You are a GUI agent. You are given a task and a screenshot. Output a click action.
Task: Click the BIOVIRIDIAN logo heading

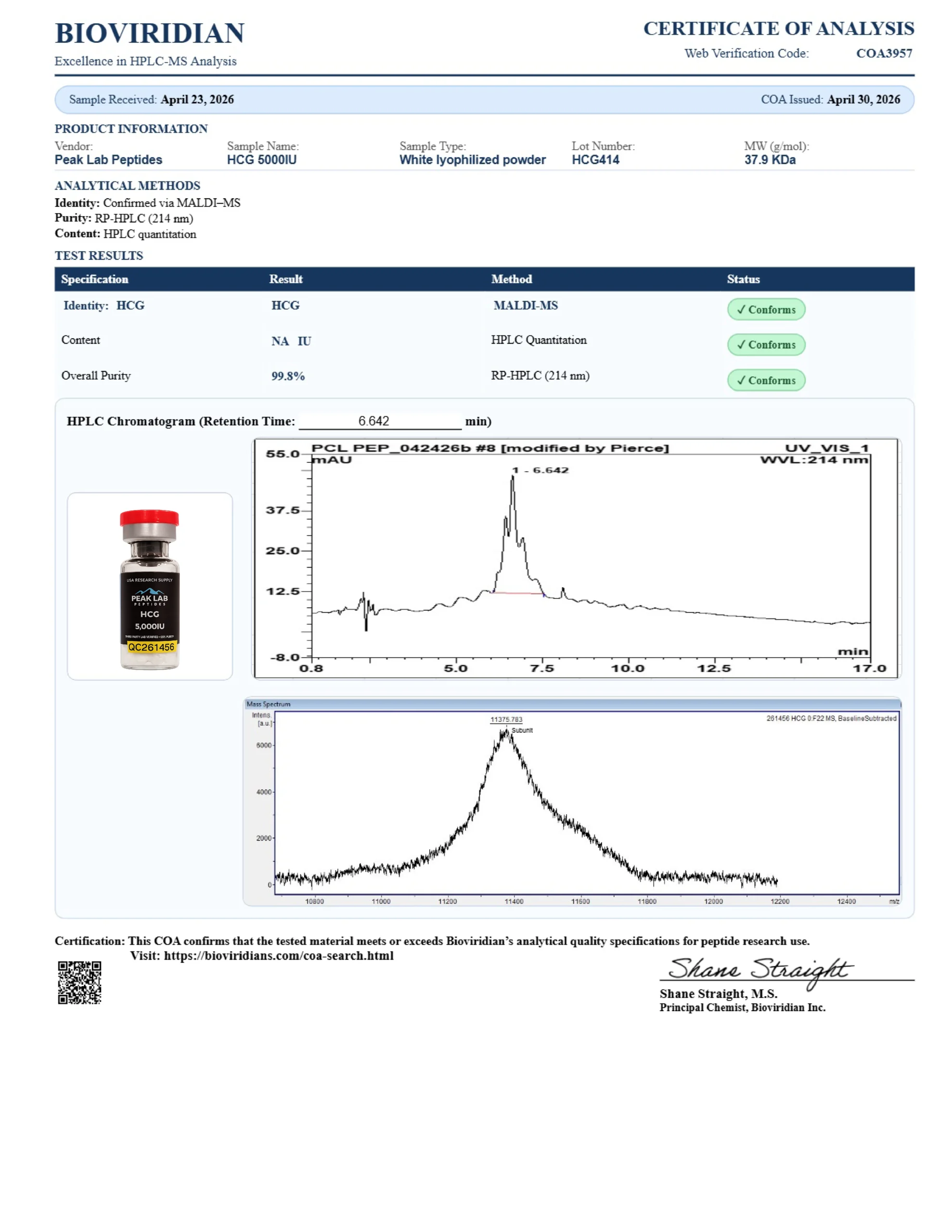click(x=150, y=33)
